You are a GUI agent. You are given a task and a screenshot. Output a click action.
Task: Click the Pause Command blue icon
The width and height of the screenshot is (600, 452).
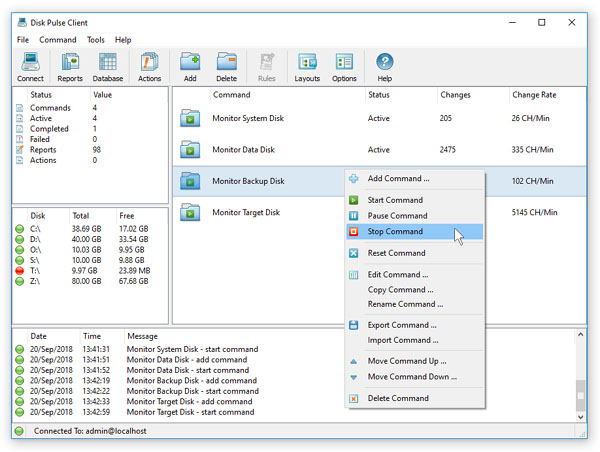pos(354,216)
